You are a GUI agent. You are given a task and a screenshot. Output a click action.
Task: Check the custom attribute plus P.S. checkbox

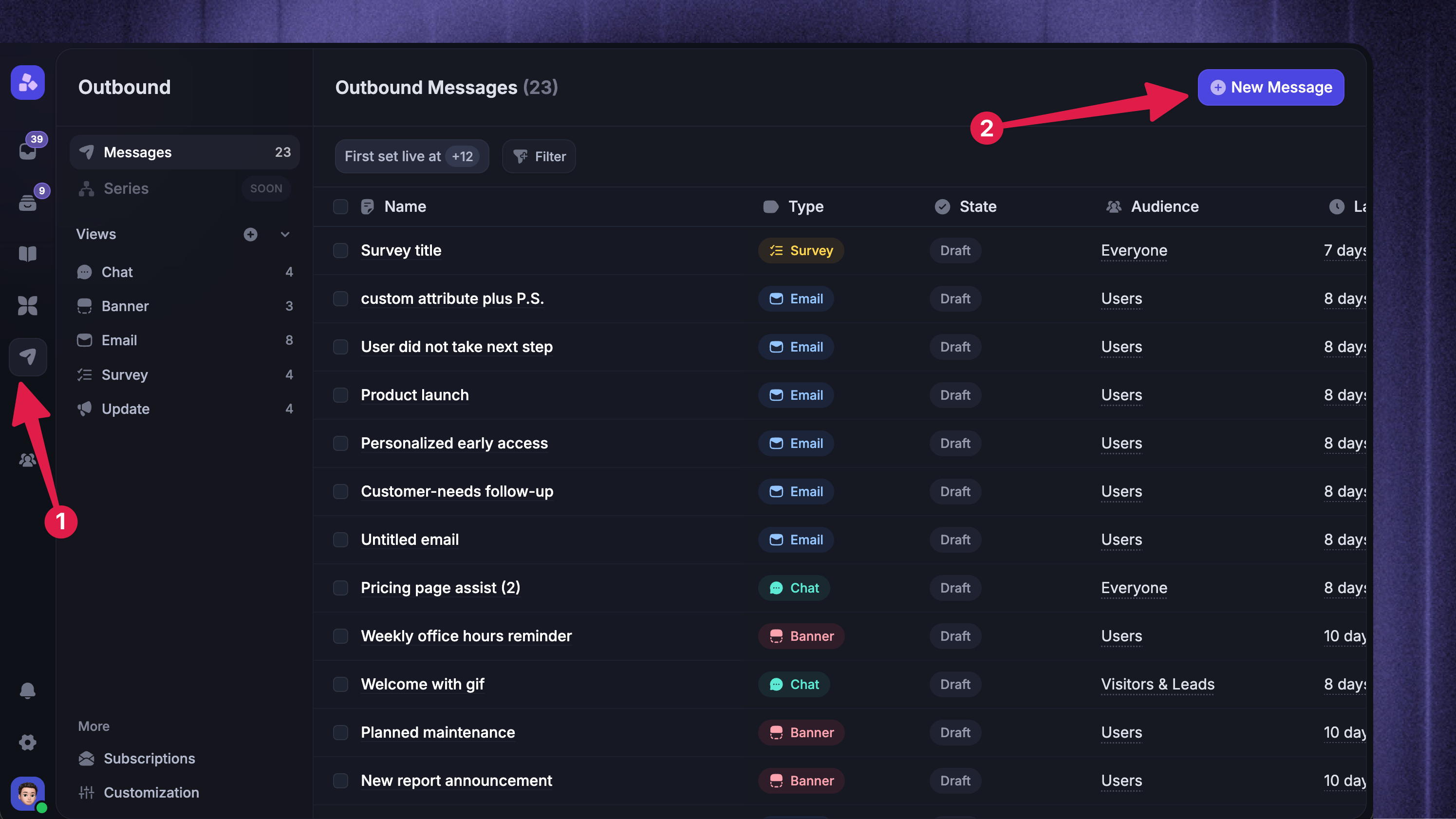point(340,298)
